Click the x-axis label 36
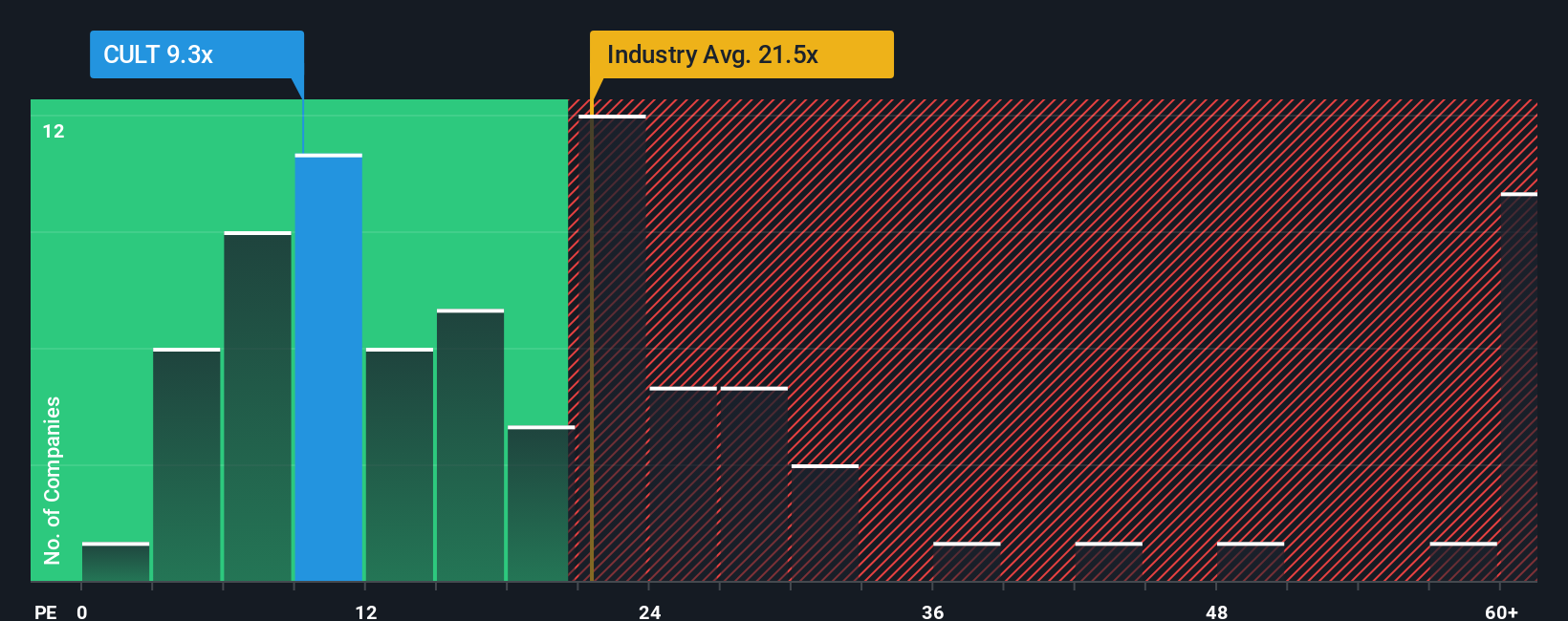 tap(933, 611)
